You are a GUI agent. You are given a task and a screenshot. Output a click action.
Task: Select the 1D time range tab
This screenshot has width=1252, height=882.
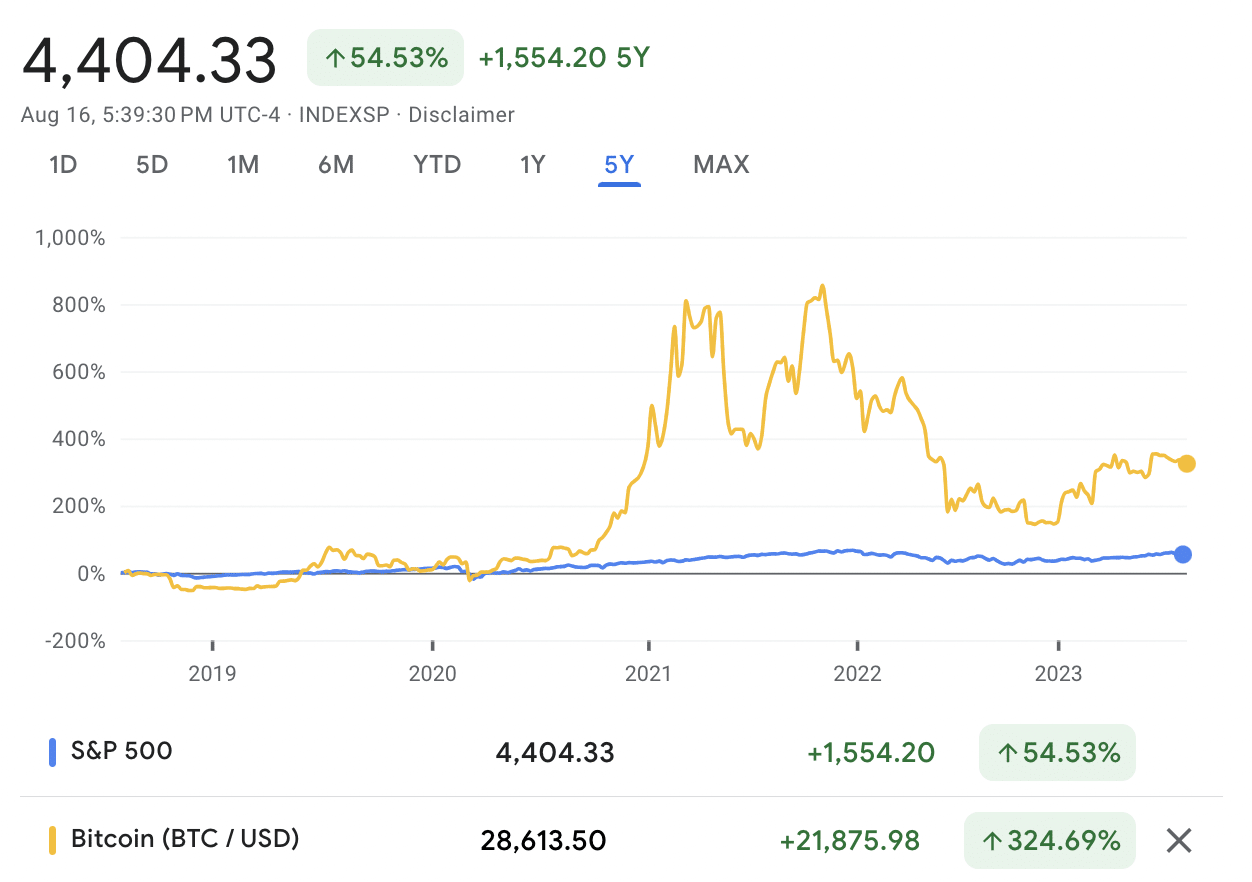point(63,164)
